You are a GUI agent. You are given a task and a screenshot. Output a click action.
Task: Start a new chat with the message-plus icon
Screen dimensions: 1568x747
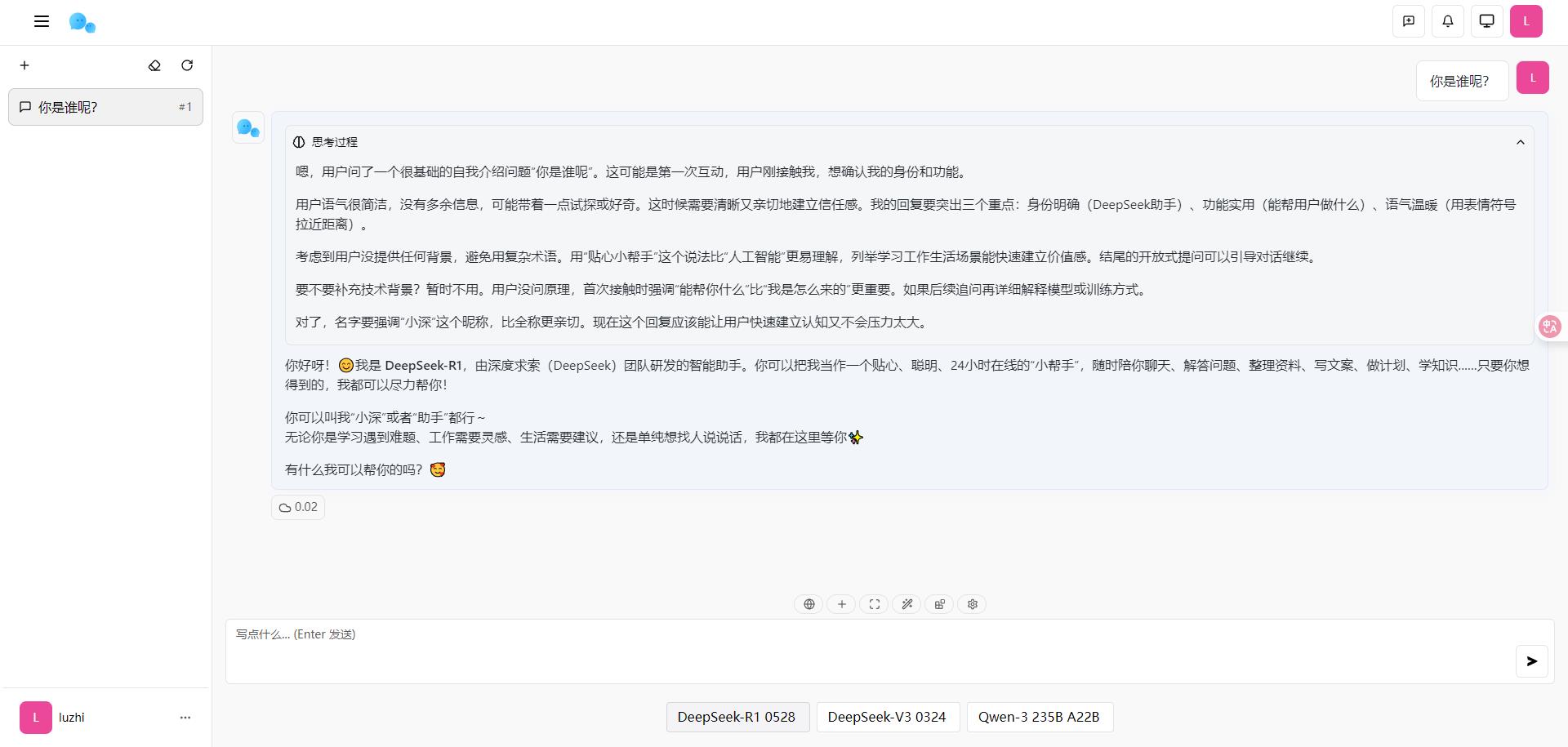pos(1408,21)
